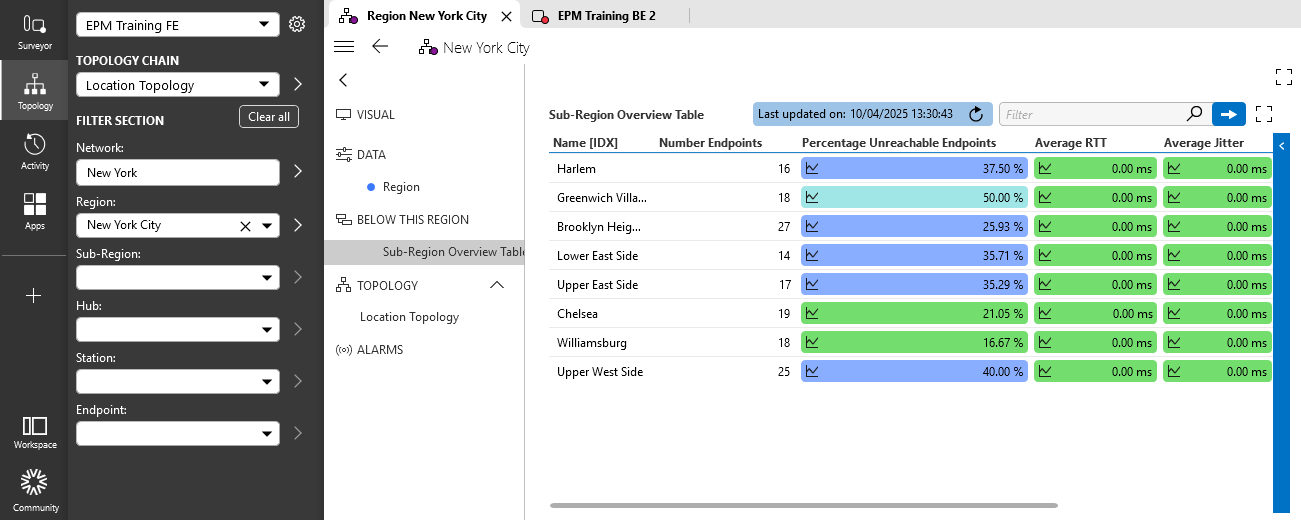This screenshot has width=1301, height=520.
Task: Click arrow next to Region field
Action: point(298,225)
